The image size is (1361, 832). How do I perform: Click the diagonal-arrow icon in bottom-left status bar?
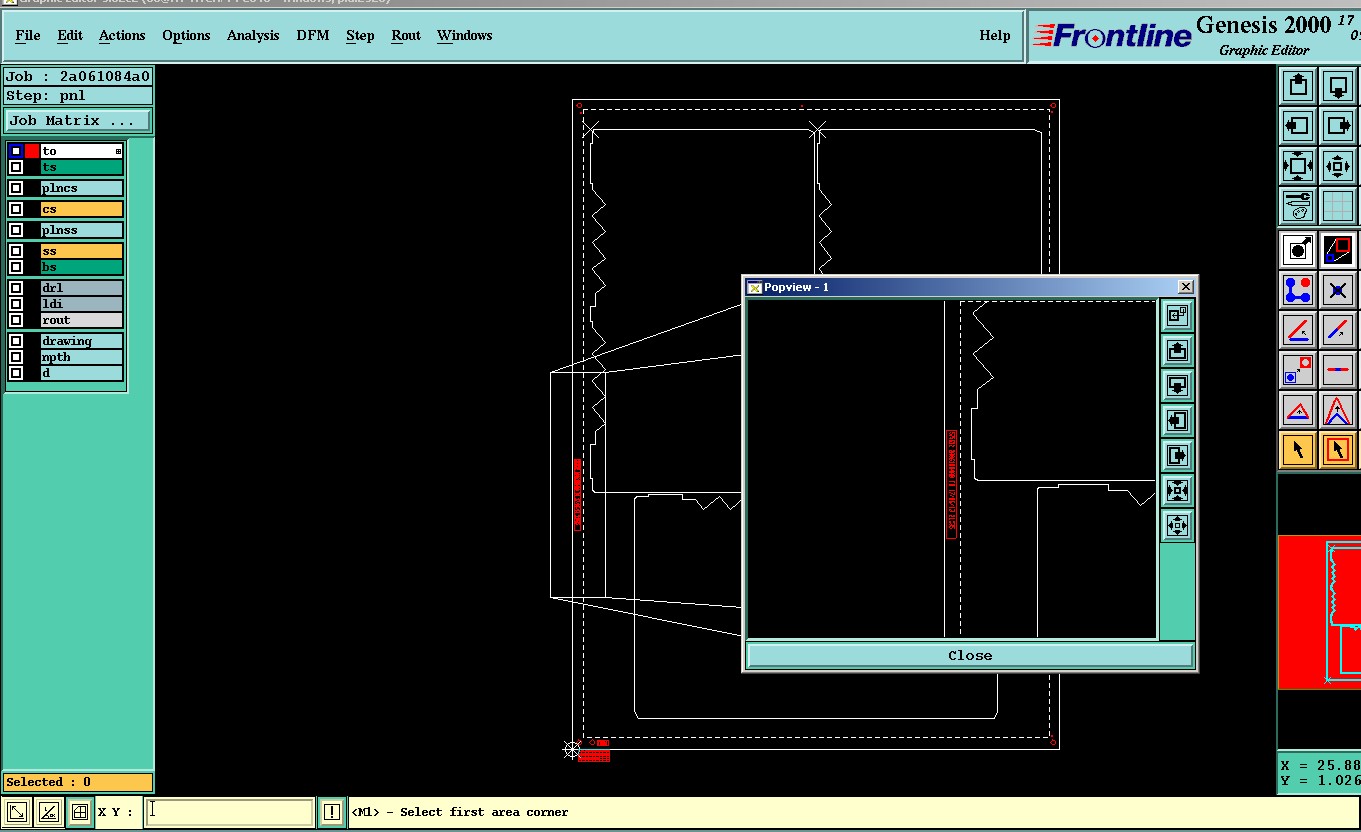(x=17, y=812)
